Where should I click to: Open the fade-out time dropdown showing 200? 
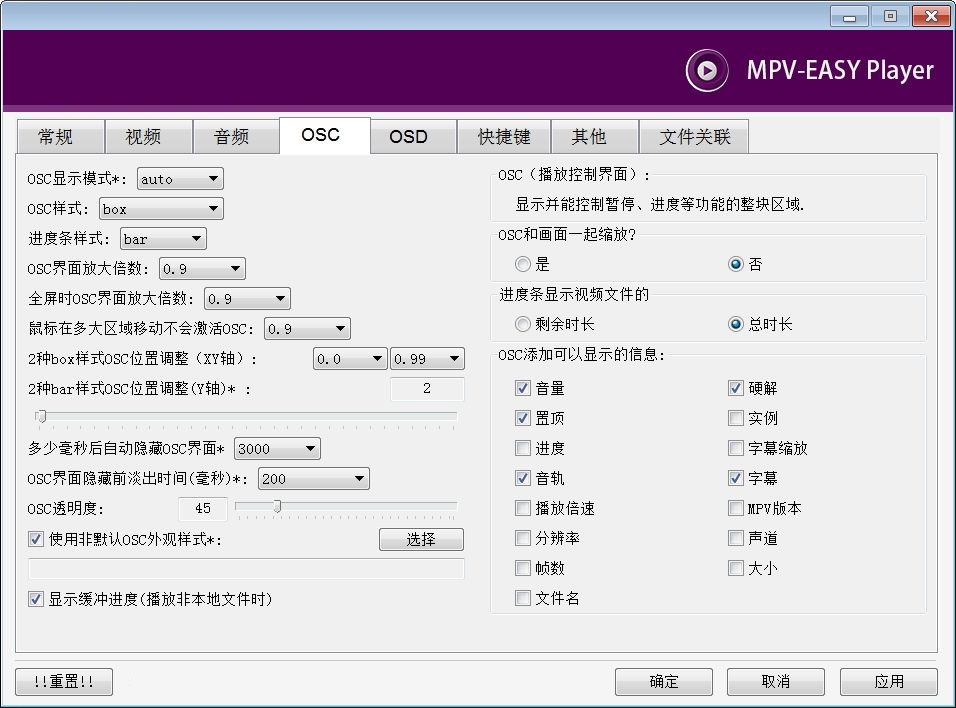tap(313, 479)
